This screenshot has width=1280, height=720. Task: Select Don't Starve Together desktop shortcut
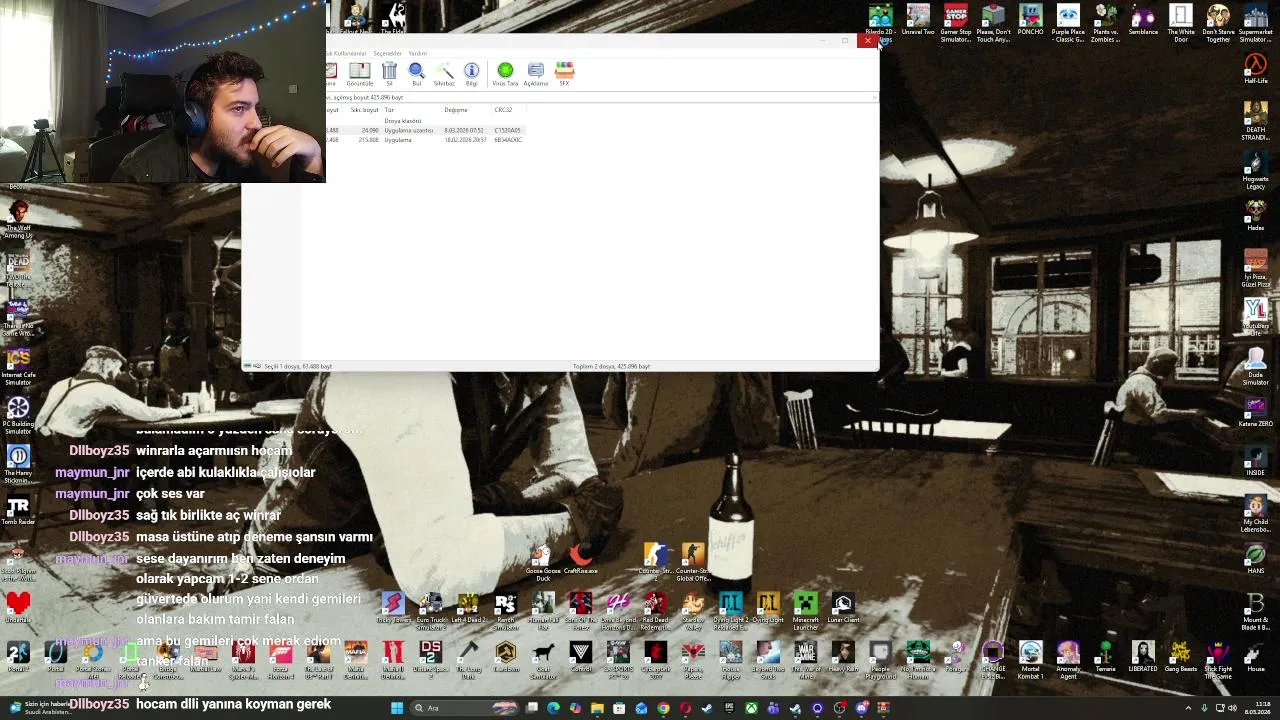[x=1218, y=23]
